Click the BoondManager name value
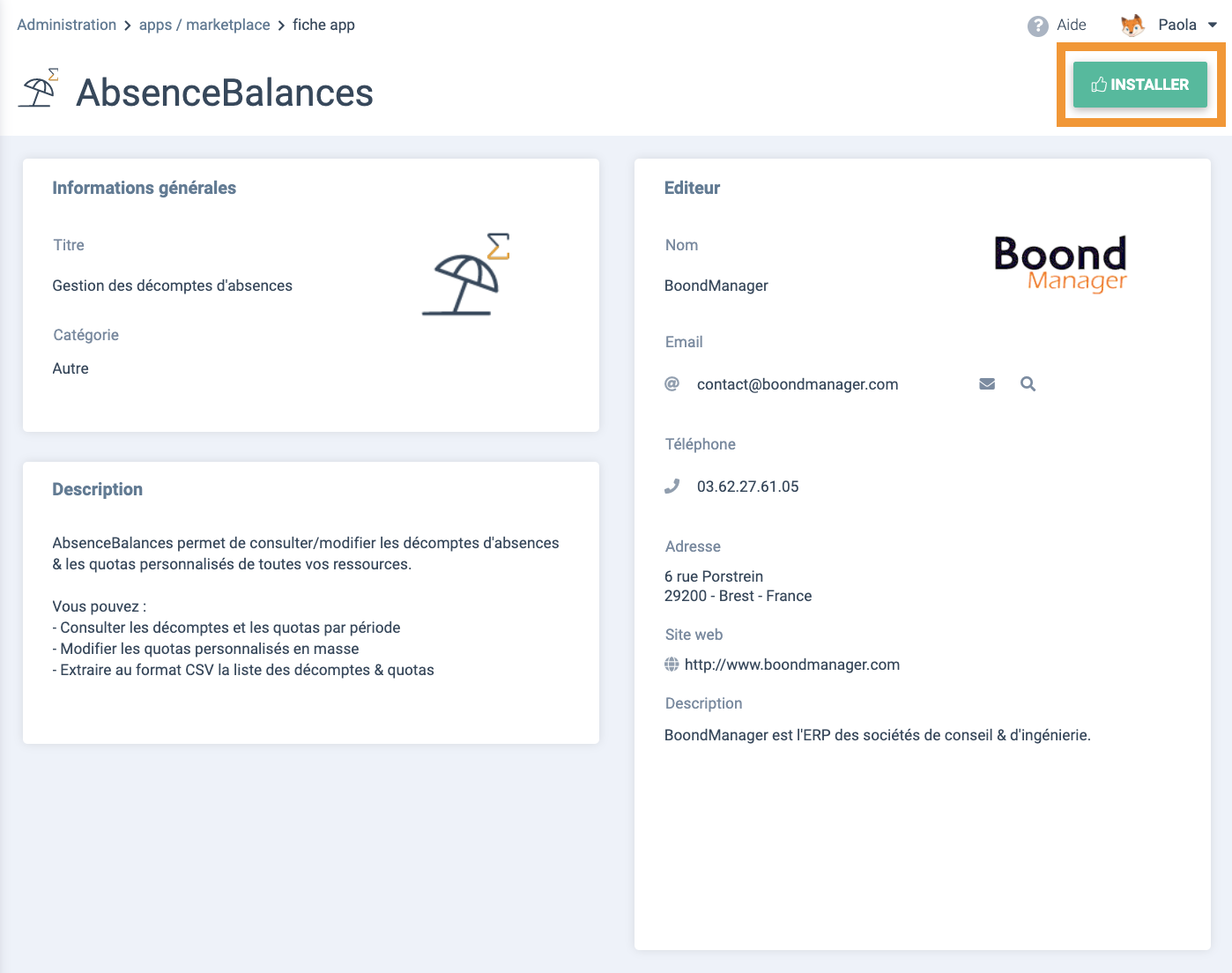 tap(716, 286)
